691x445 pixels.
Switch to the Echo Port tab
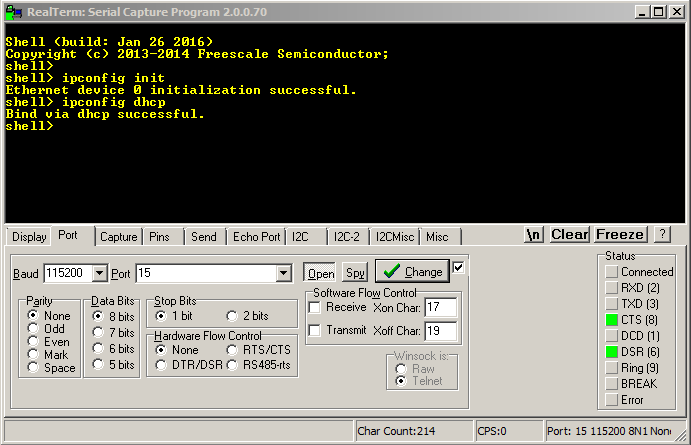pos(256,237)
